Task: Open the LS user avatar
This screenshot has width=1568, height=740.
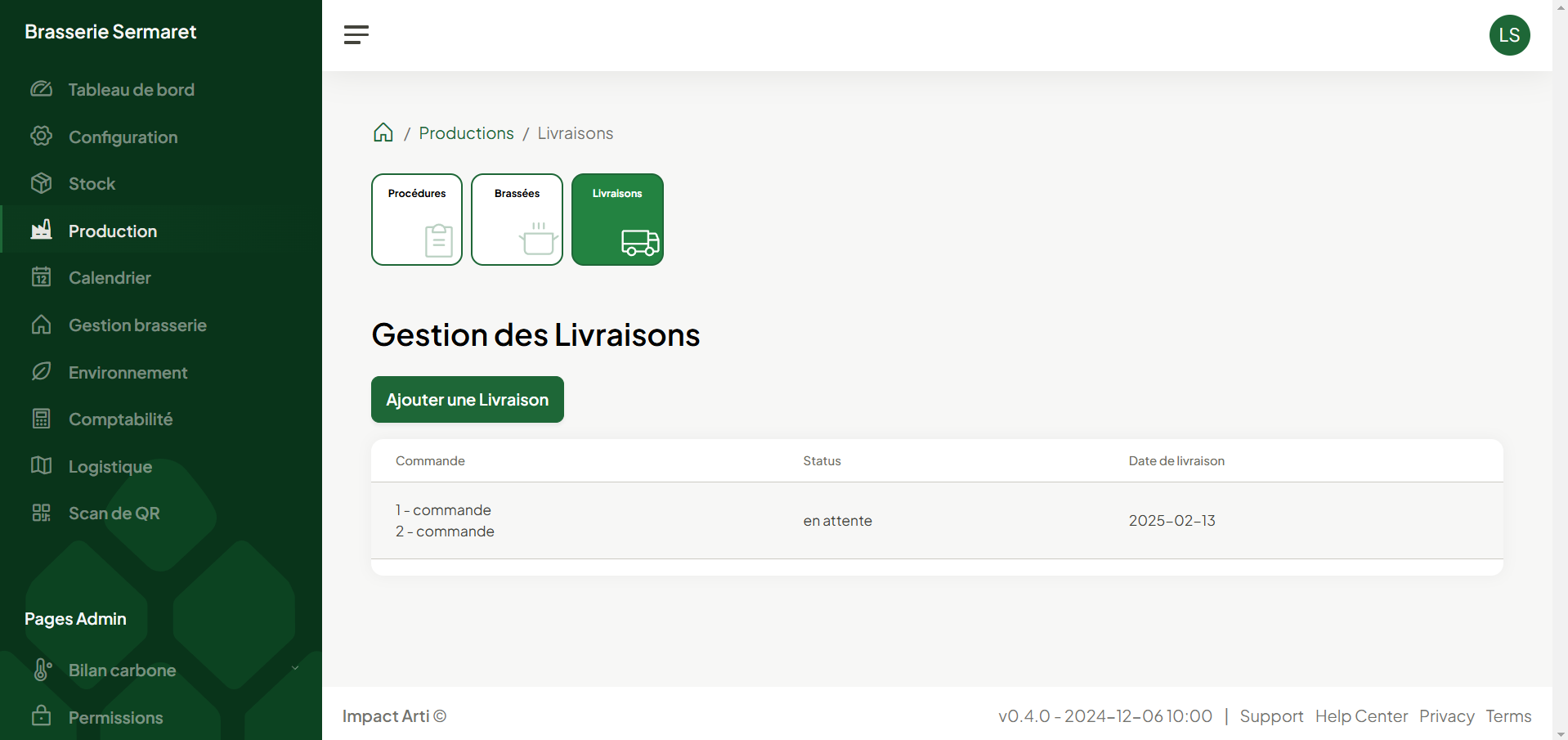Action: tap(1508, 35)
